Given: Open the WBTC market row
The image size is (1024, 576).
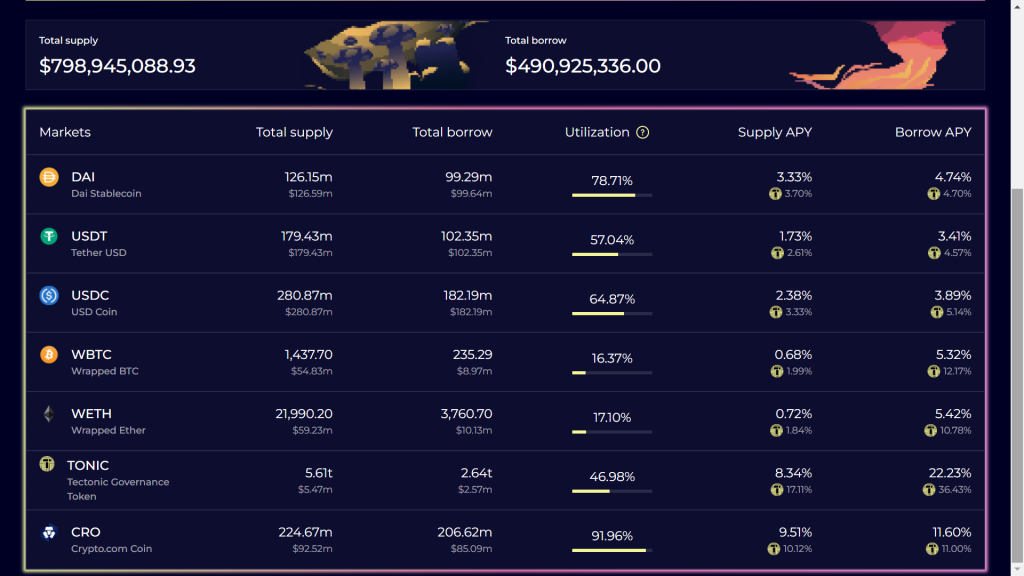Looking at the screenshot, I should pos(505,362).
